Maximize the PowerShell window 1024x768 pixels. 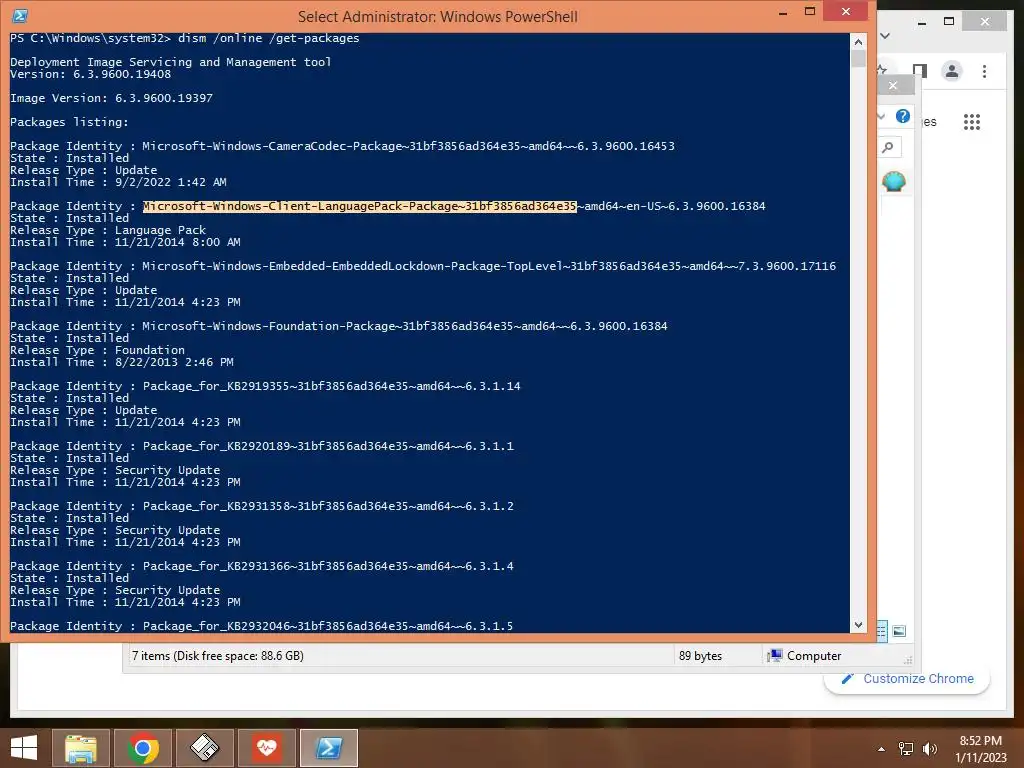point(810,11)
